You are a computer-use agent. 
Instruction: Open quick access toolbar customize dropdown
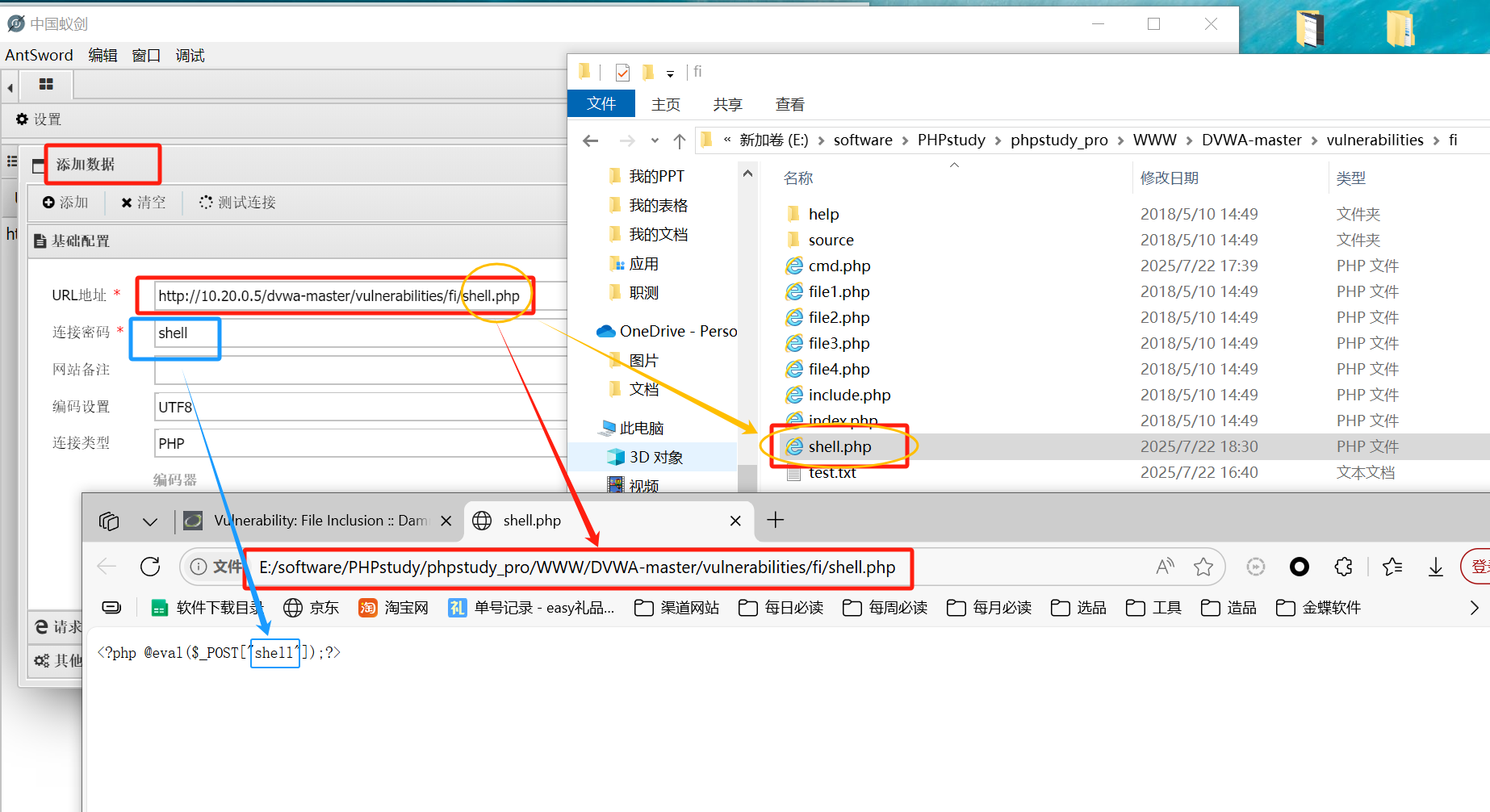click(x=670, y=73)
